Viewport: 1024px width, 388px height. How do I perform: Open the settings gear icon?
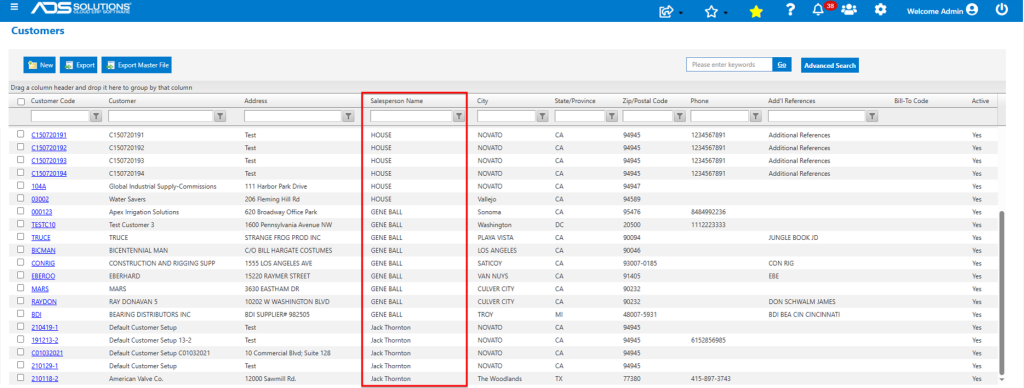click(x=880, y=10)
